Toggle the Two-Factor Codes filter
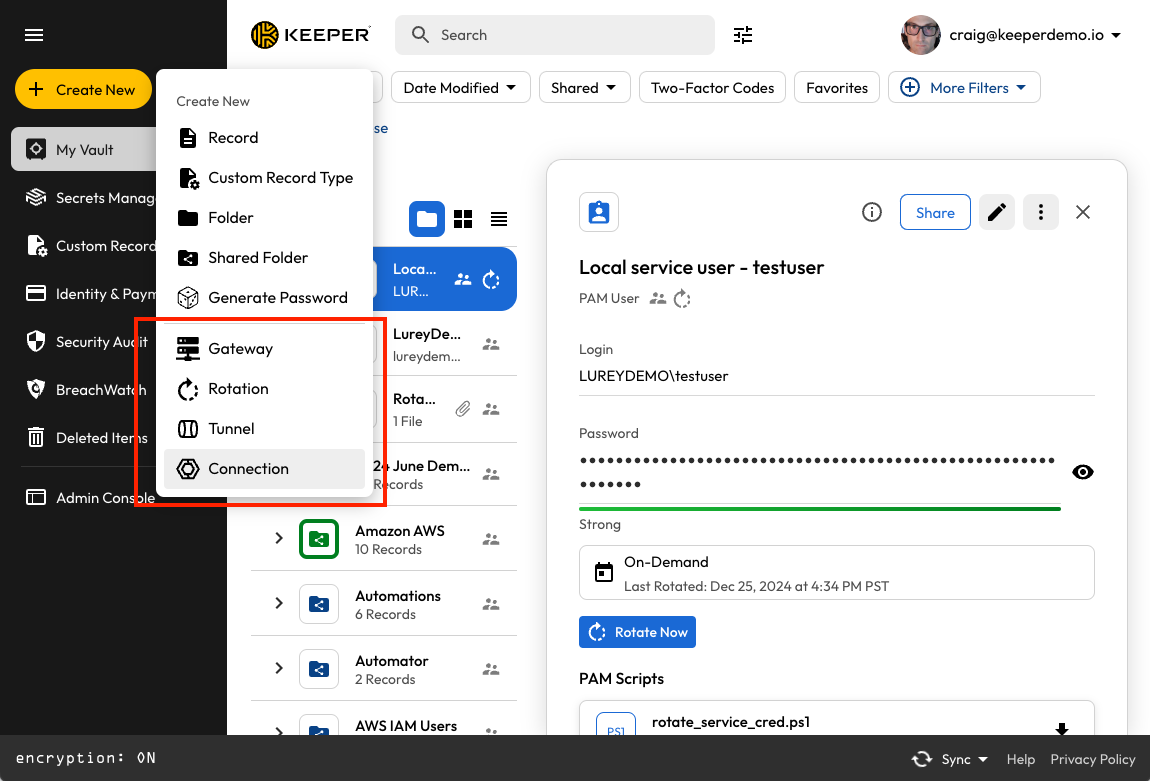 (712, 88)
